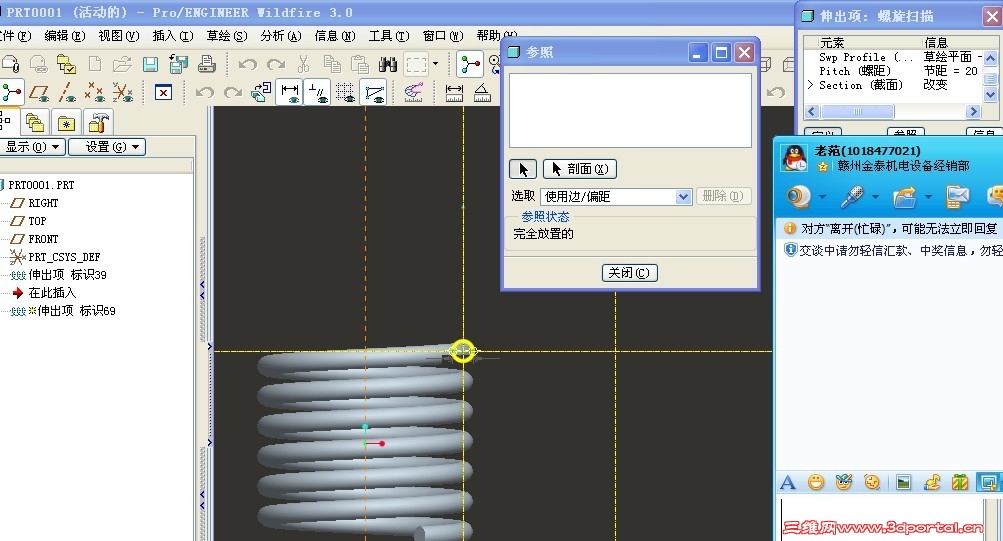Viewport: 1003px width, 541px height.
Task: Click the folders with checkmark icon
Action: (x=66, y=64)
